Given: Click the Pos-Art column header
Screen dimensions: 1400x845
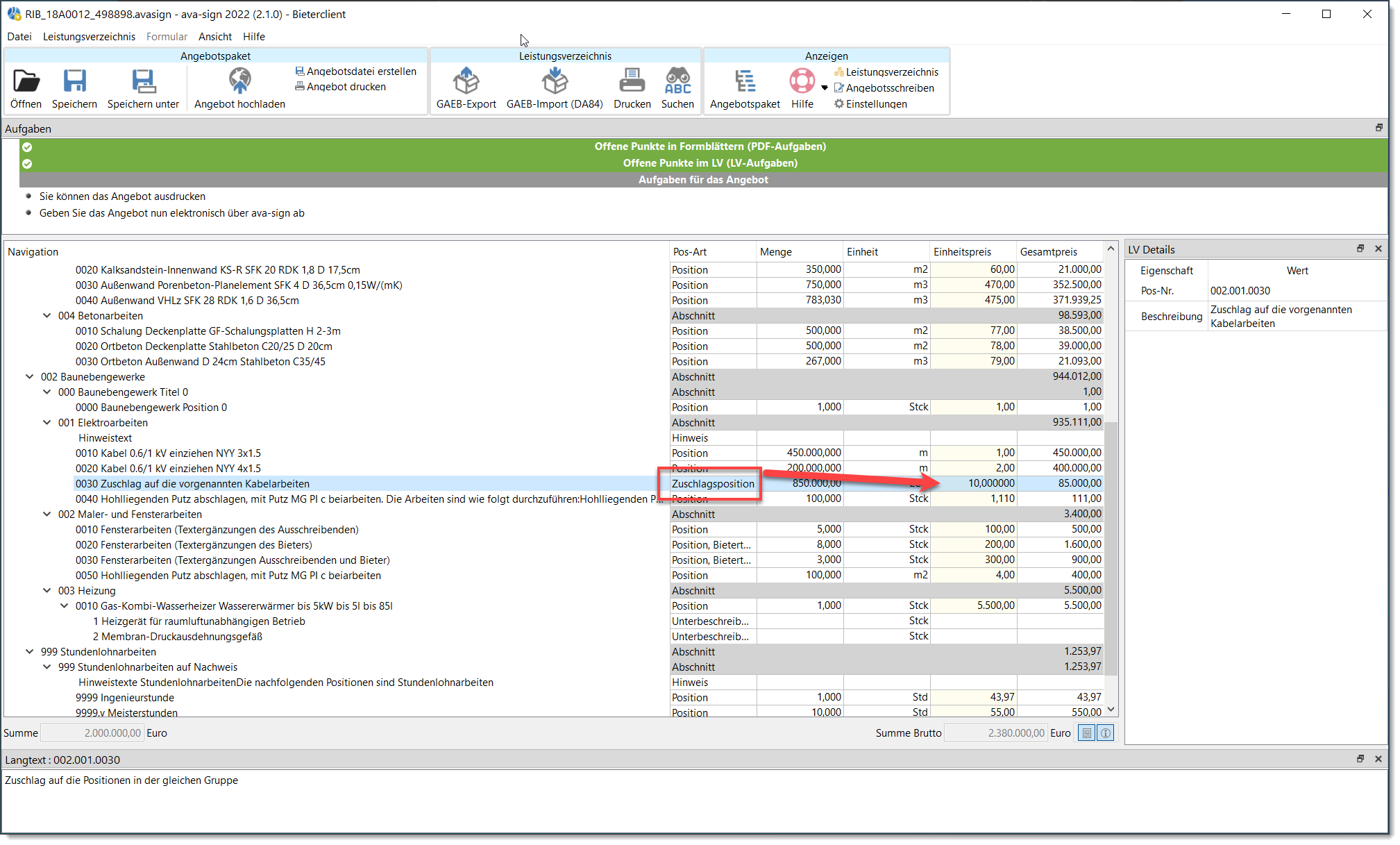Looking at the screenshot, I should (x=713, y=252).
